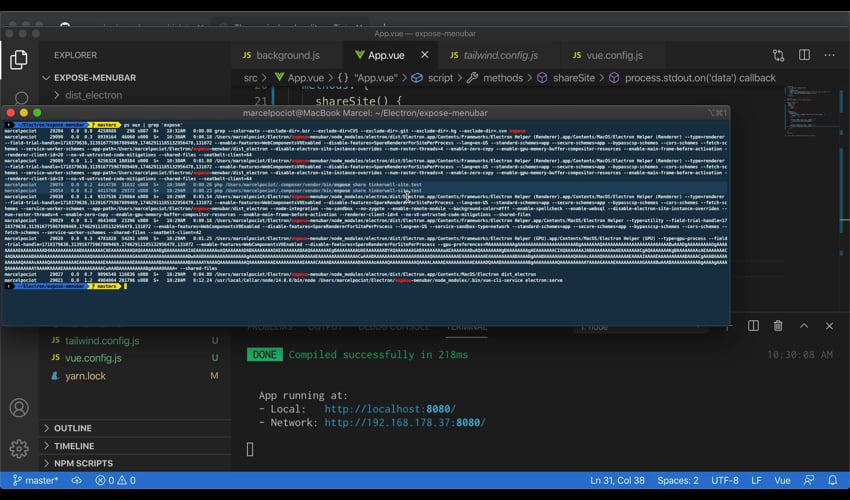The image size is (850, 500).
Task: Open vue.config.js in the explorer
Action: coord(93,358)
